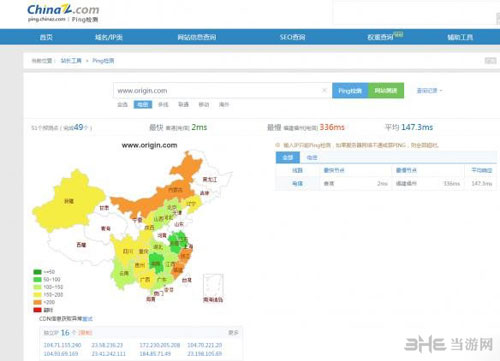Image resolution: width=500 pixels, height=361 pixels.
Task: Click the 150-200 yellow legend swatch
Action: coord(37,295)
